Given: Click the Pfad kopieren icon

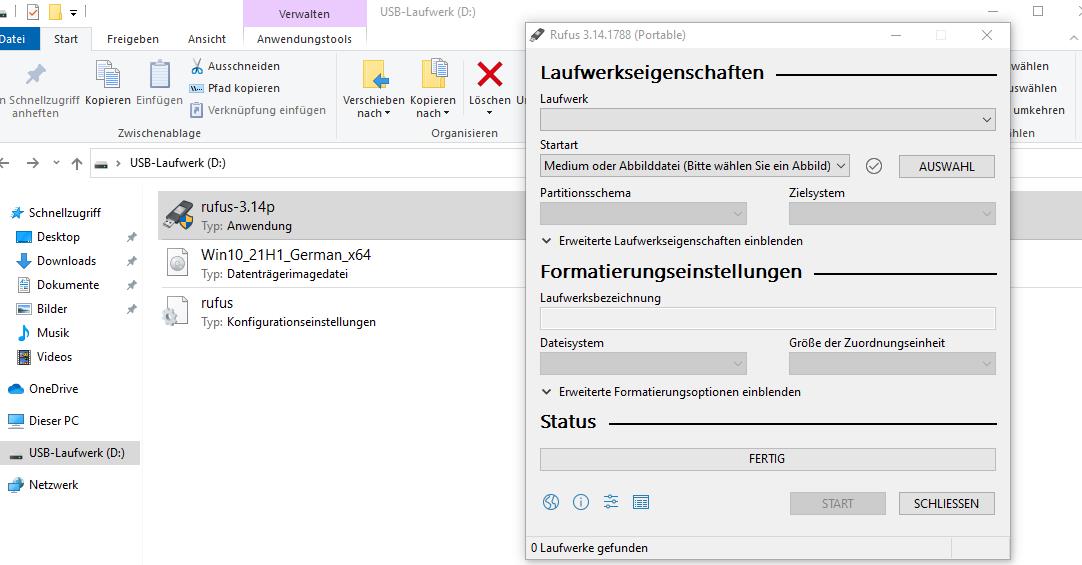Looking at the screenshot, I should coord(197,88).
